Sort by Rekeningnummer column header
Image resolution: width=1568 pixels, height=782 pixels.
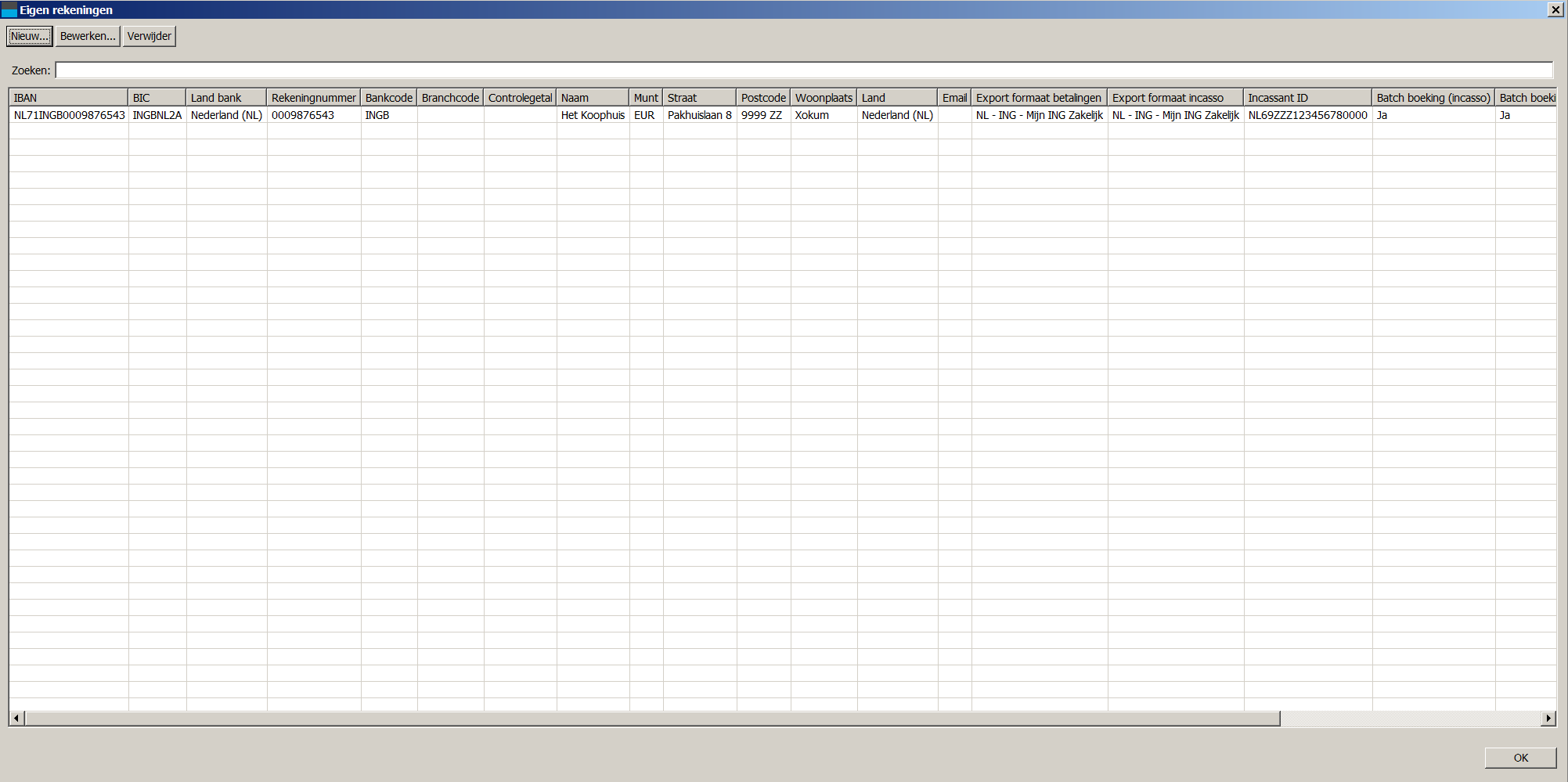(x=314, y=98)
